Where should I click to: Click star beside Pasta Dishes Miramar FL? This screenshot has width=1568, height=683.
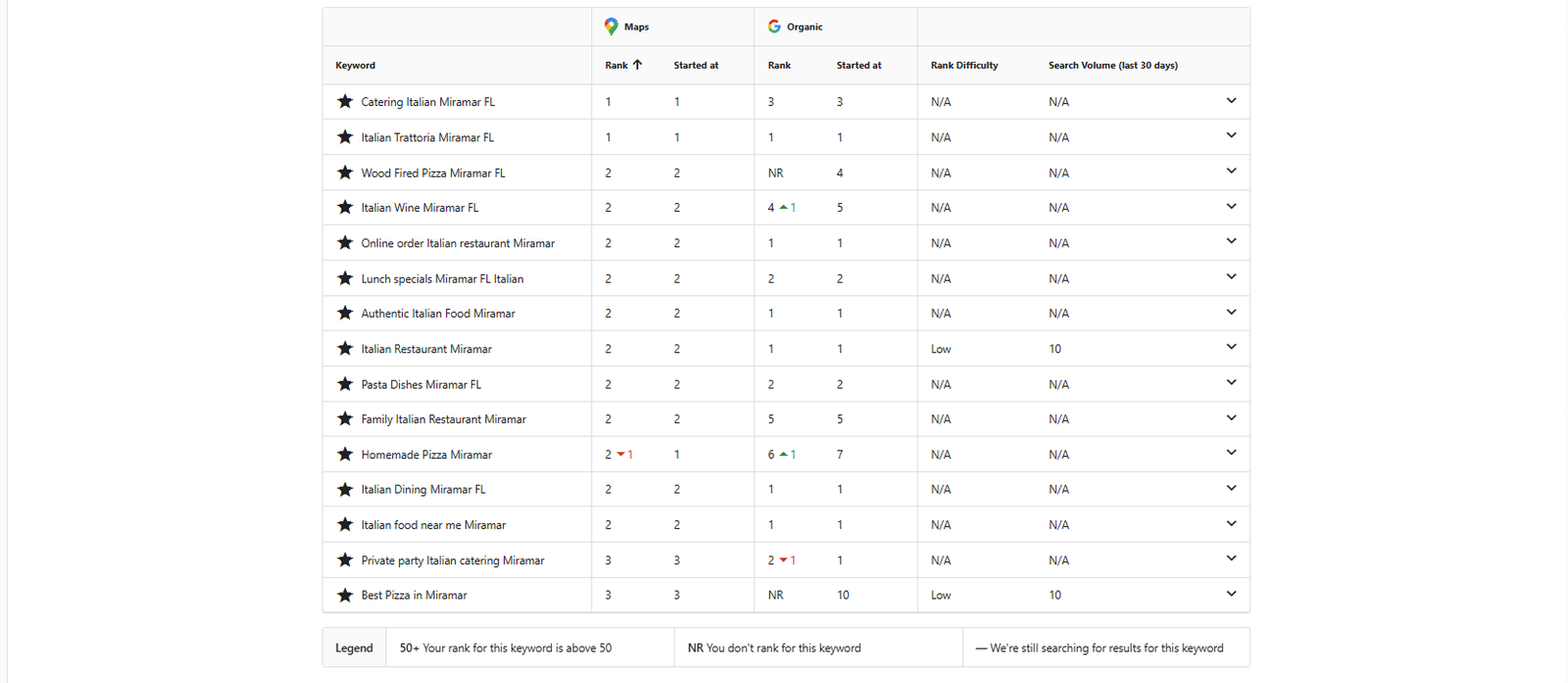pos(345,384)
